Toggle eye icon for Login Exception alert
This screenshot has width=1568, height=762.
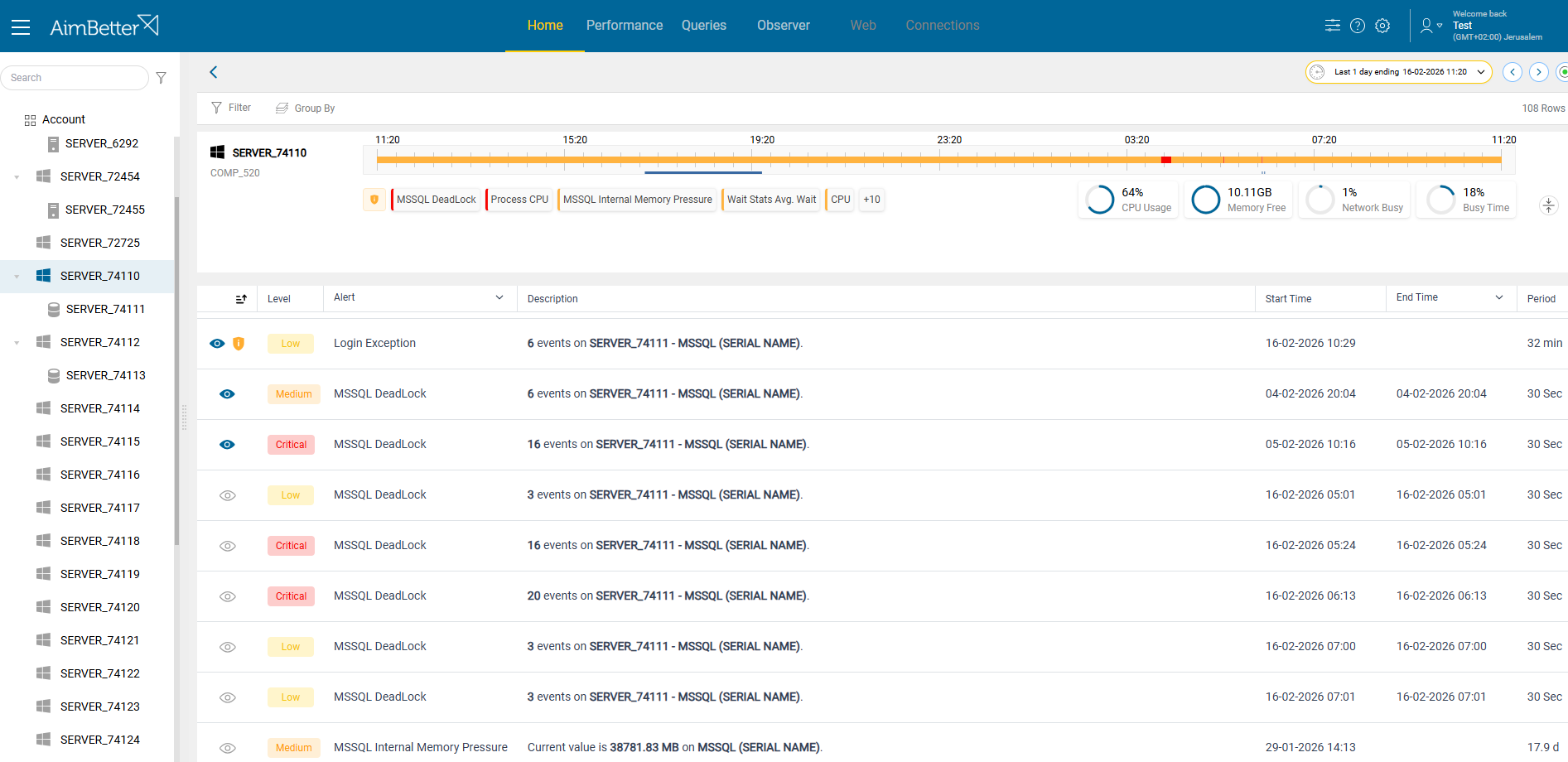pos(217,344)
